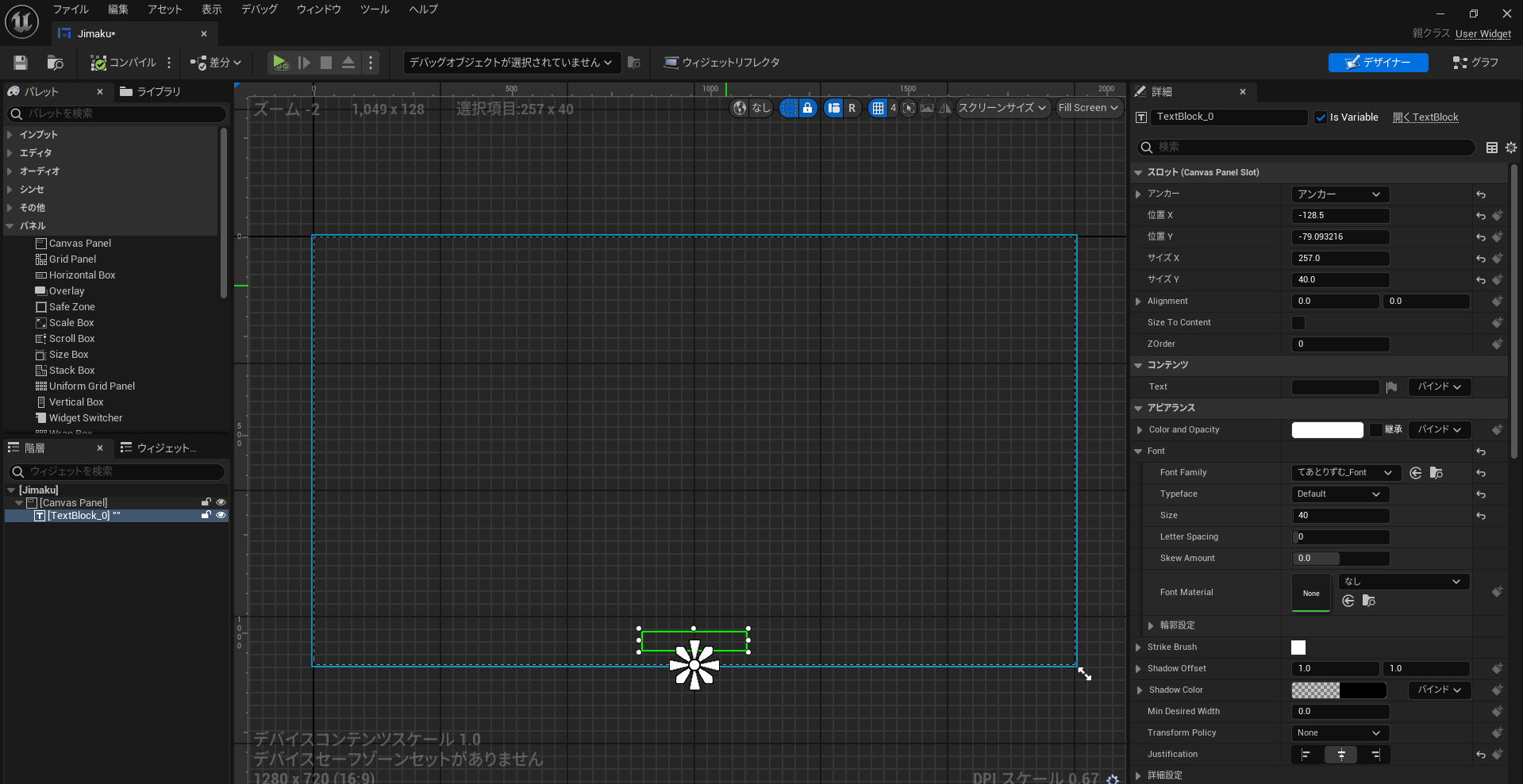The width and height of the screenshot is (1523, 784).
Task: Browse to Font Family asset
Action: tap(1436, 473)
